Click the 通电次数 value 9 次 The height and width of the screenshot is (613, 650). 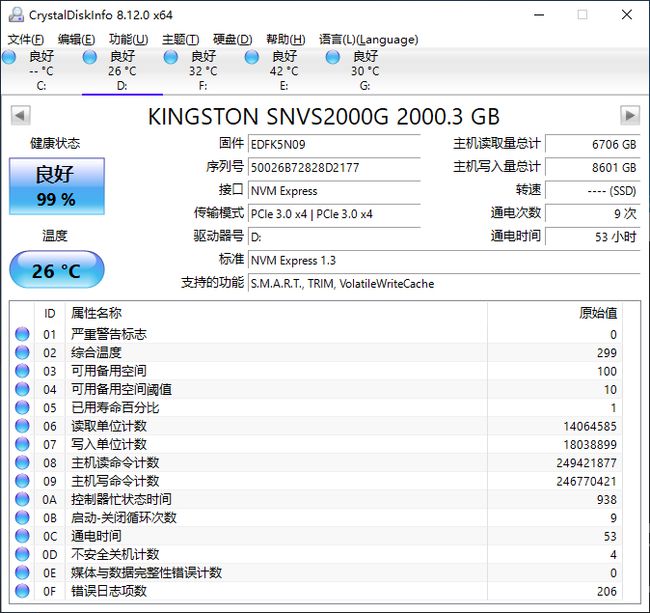[593, 214]
